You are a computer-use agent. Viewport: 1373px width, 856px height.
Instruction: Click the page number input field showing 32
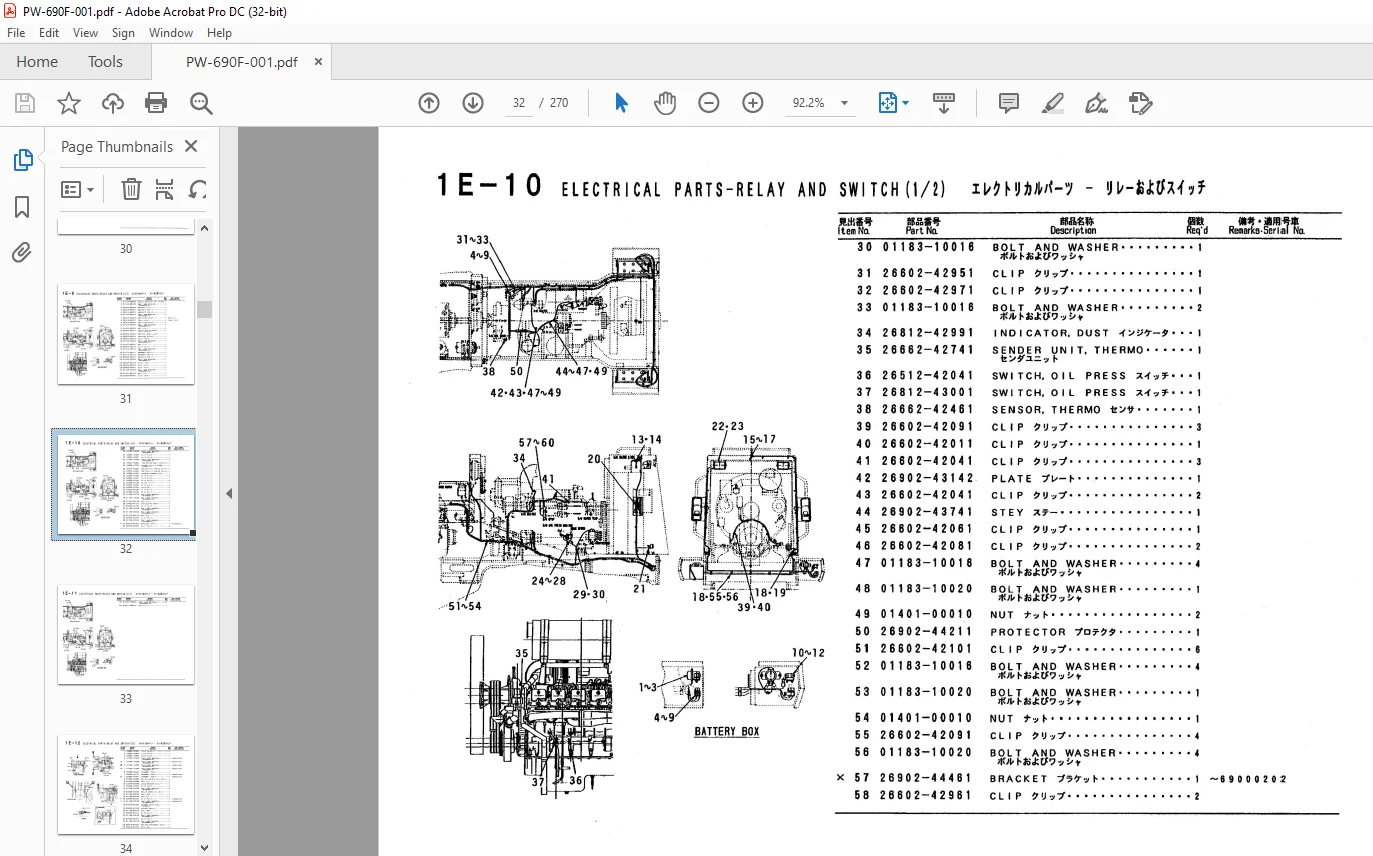[518, 103]
